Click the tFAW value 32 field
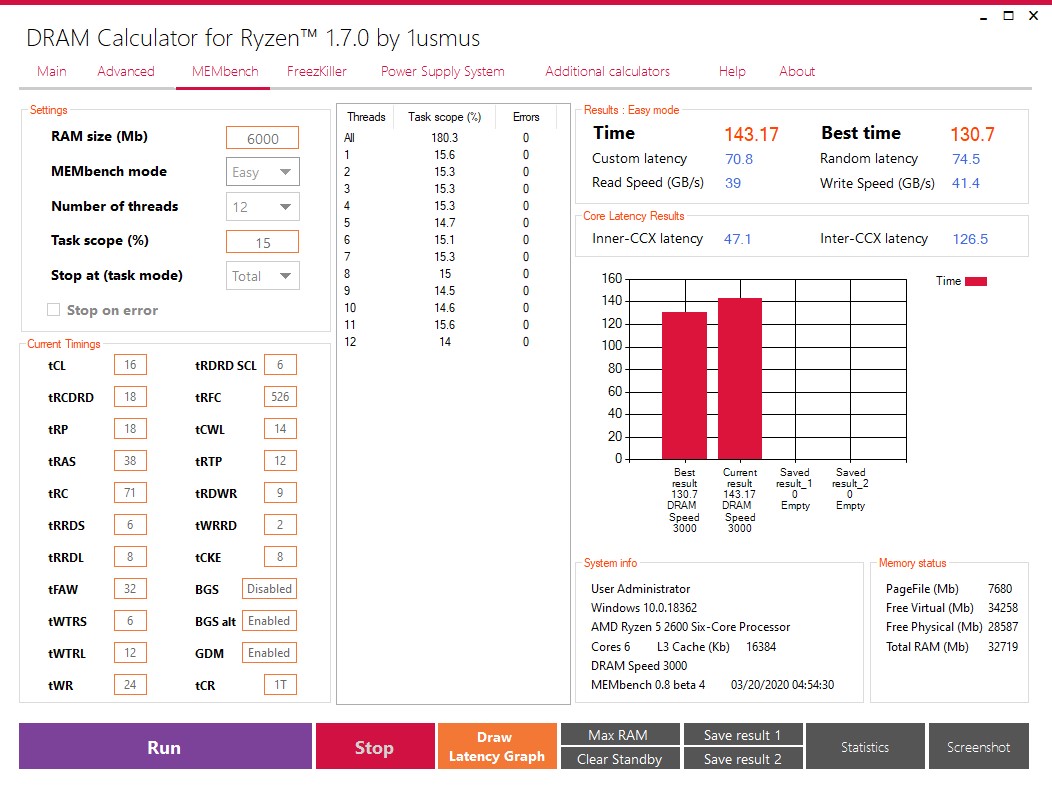Viewport: 1052px width, 790px height. pyautogui.click(x=130, y=589)
